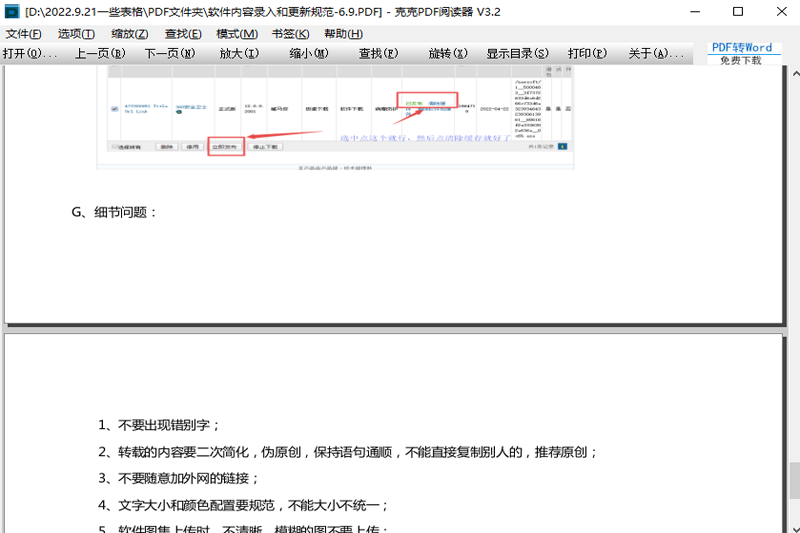Click the app icon in title bar
Screen dimensions: 800x533
click(x=12, y=12)
